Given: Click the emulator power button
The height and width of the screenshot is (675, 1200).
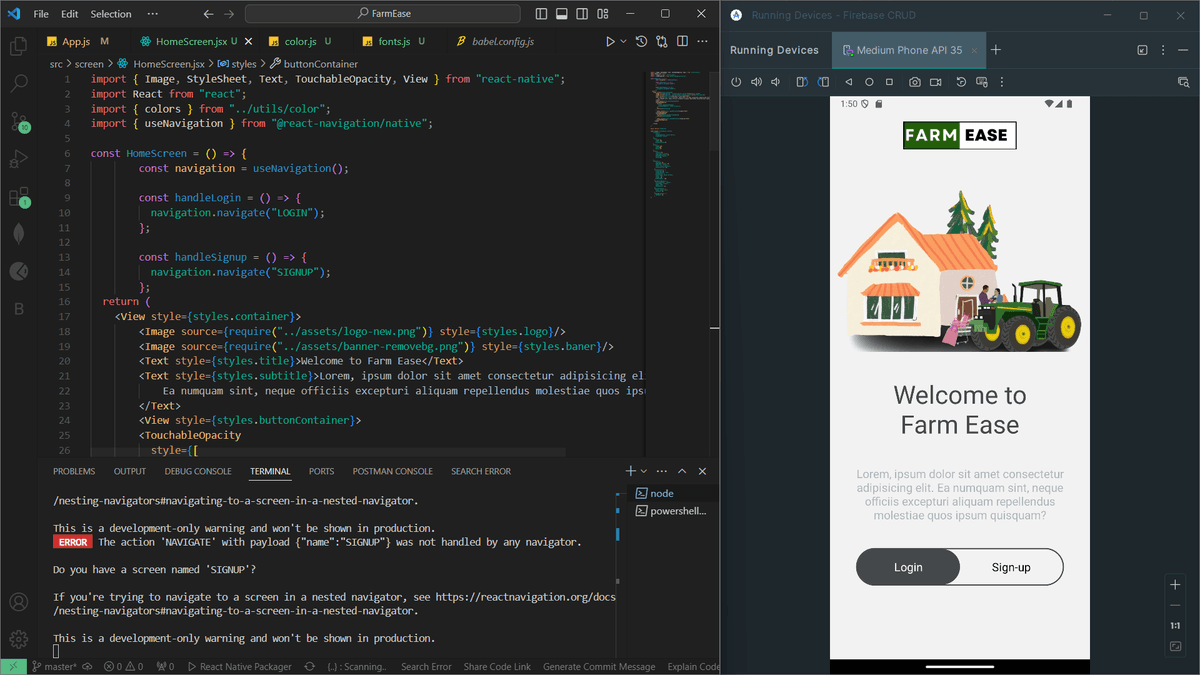Looking at the screenshot, I should click(x=737, y=82).
